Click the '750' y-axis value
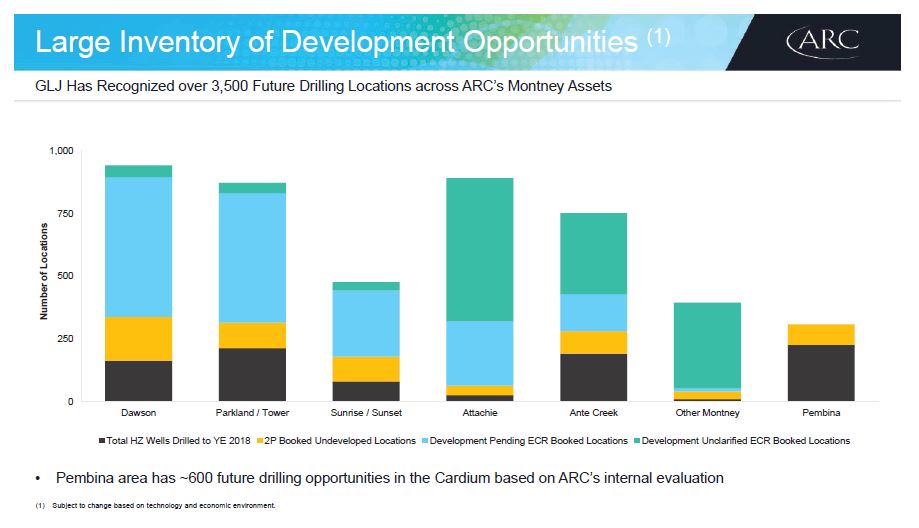The width and height of the screenshot is (919, 528). pyautogui.click(x=66, y=213)
